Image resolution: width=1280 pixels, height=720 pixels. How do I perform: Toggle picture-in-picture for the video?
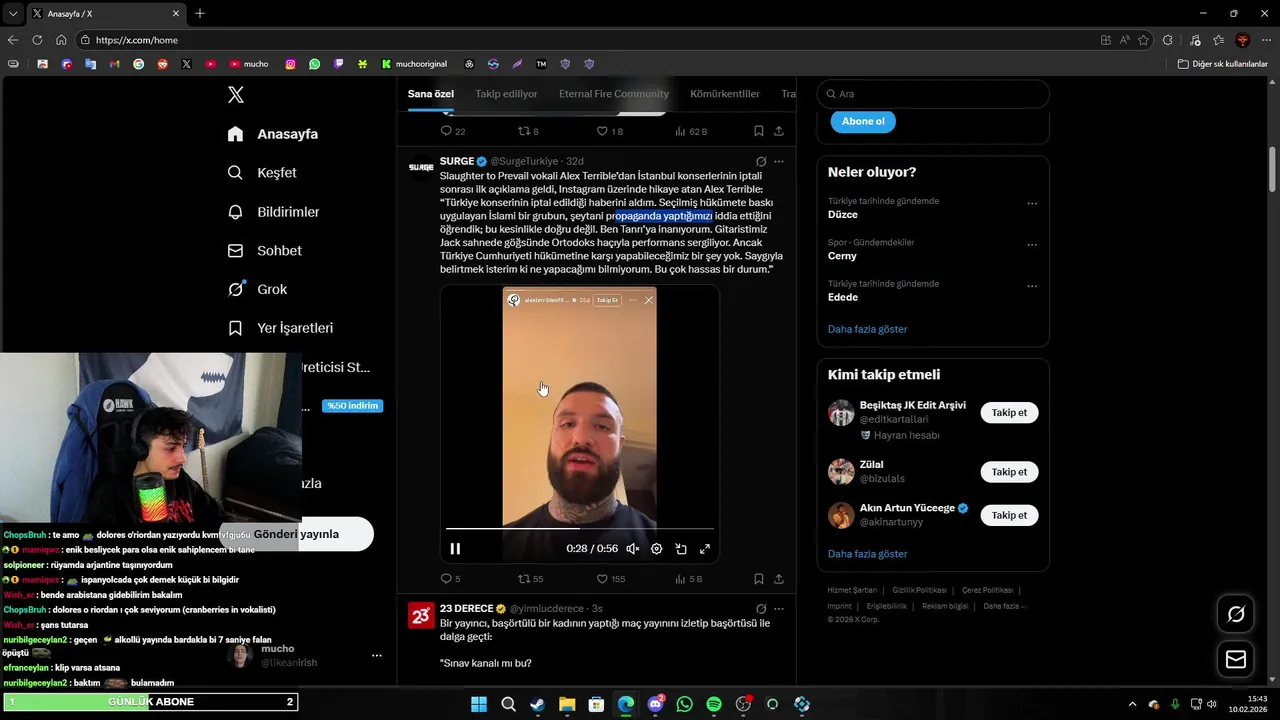pos(681,548)
